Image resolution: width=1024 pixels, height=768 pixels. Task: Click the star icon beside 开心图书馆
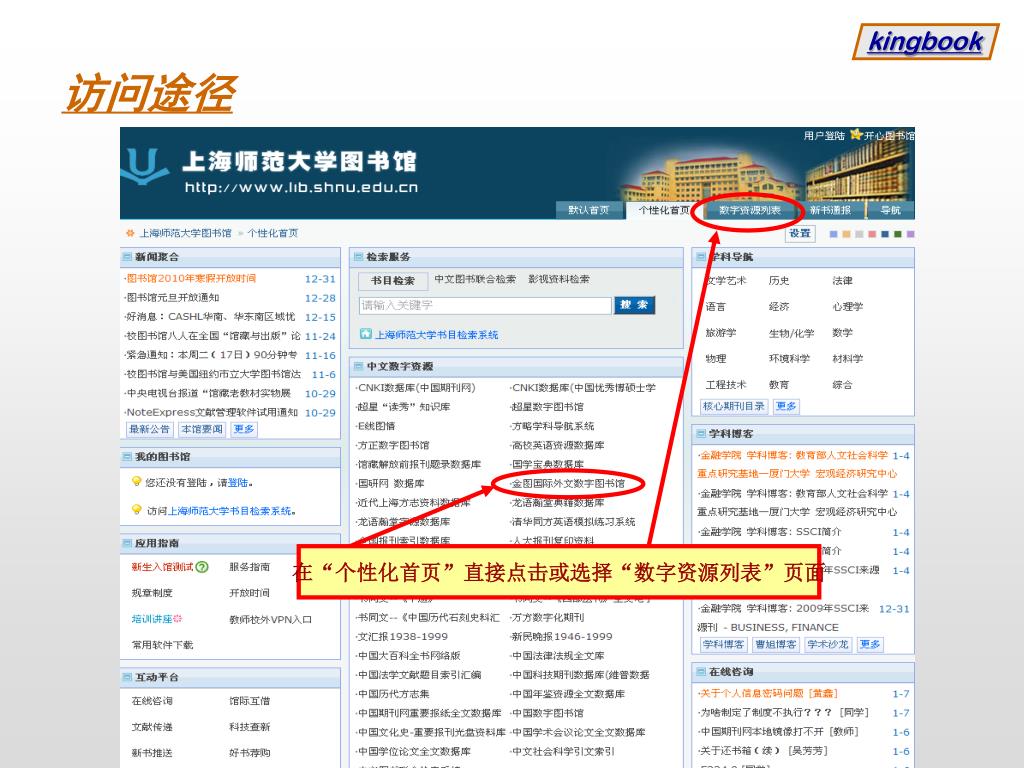click(856, 135)
